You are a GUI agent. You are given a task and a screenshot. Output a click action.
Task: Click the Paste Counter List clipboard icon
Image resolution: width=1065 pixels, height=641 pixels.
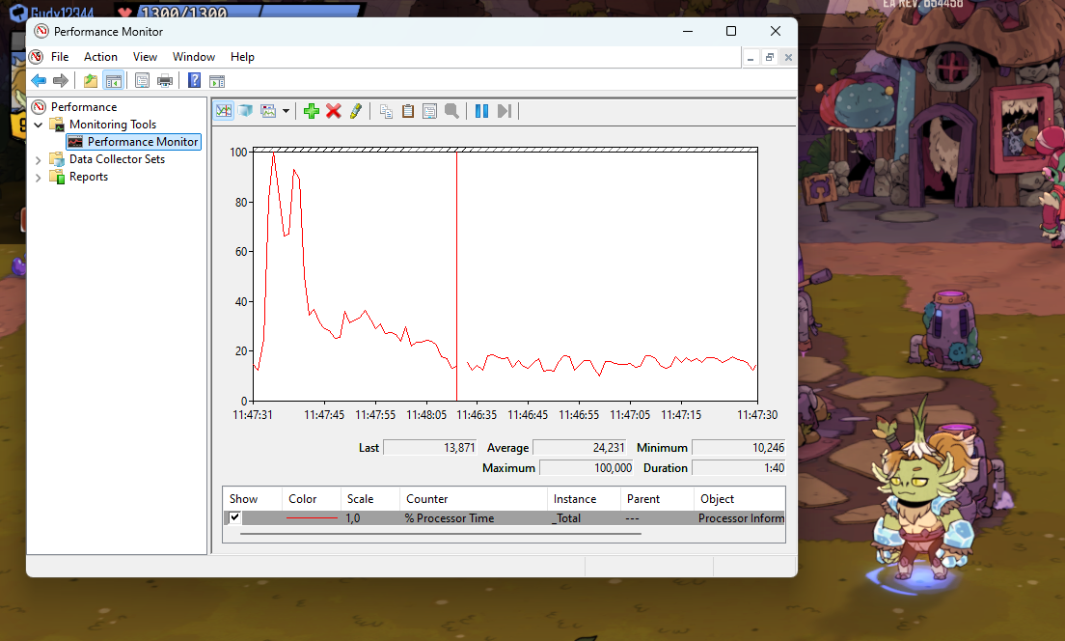pos(408,111)
